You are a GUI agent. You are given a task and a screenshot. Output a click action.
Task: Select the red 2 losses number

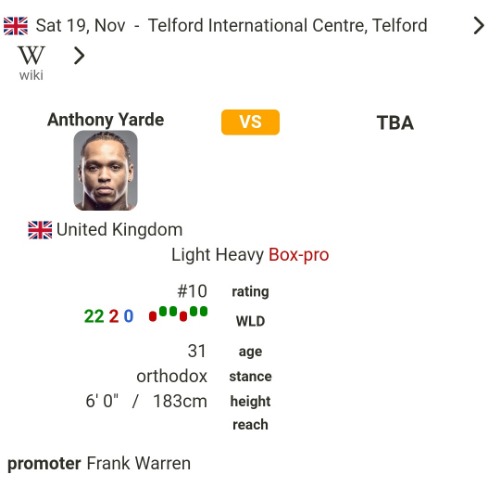114,316
